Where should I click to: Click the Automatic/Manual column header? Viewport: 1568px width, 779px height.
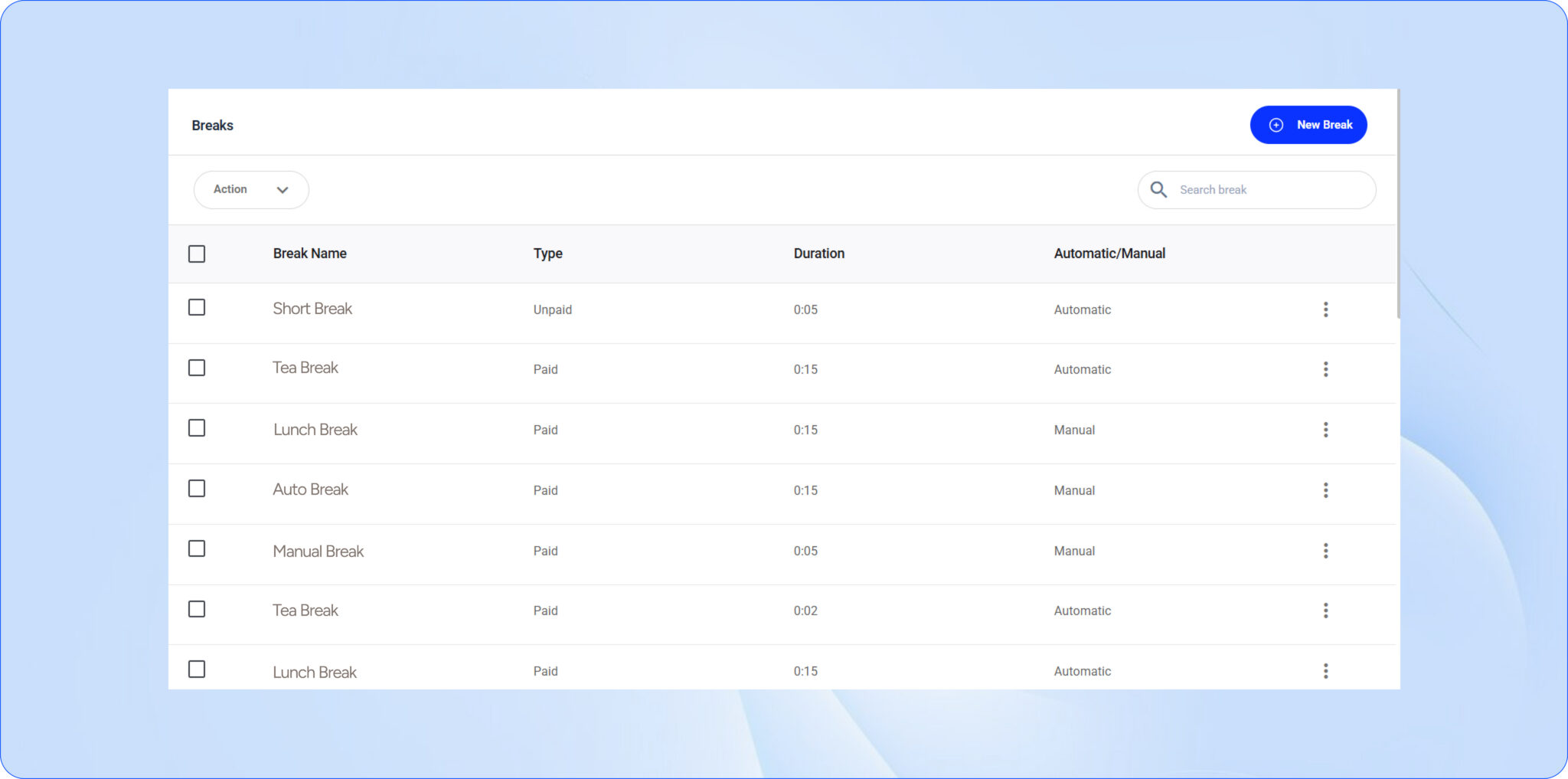(1109, 254)
